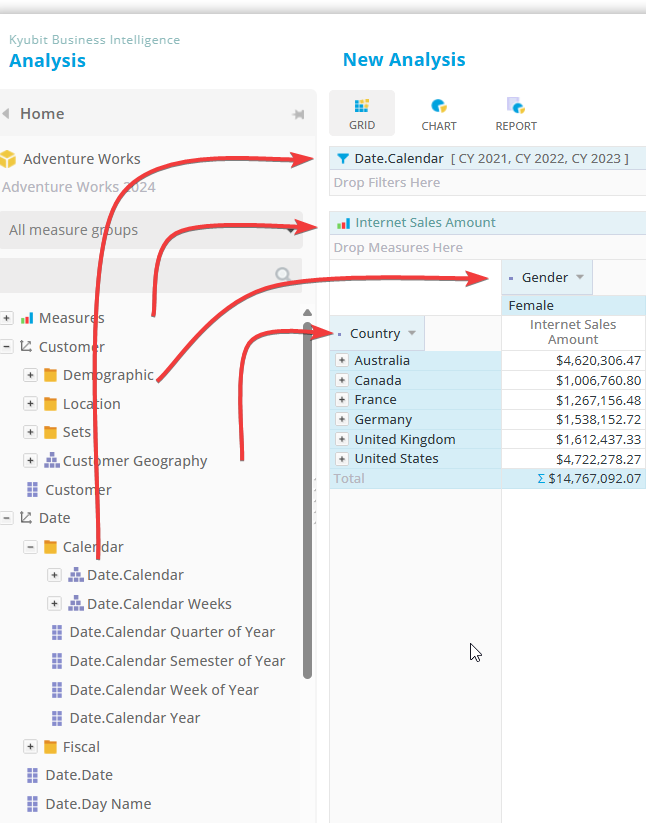The image size is (646, 823).
Task: Click the Sets folder icon
Action: coord(50,432)
